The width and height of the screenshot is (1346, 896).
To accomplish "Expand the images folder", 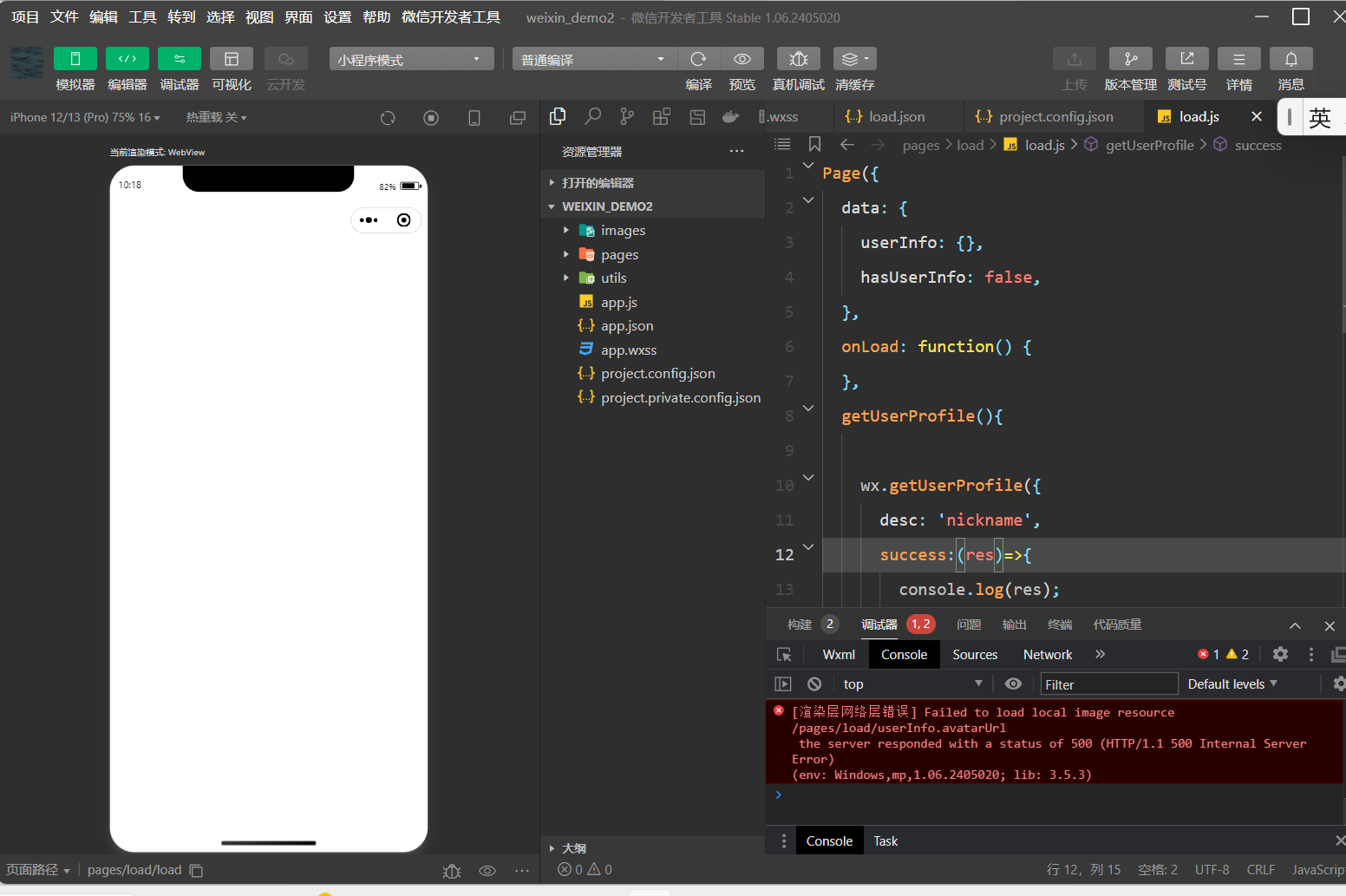I will (652, 231).
